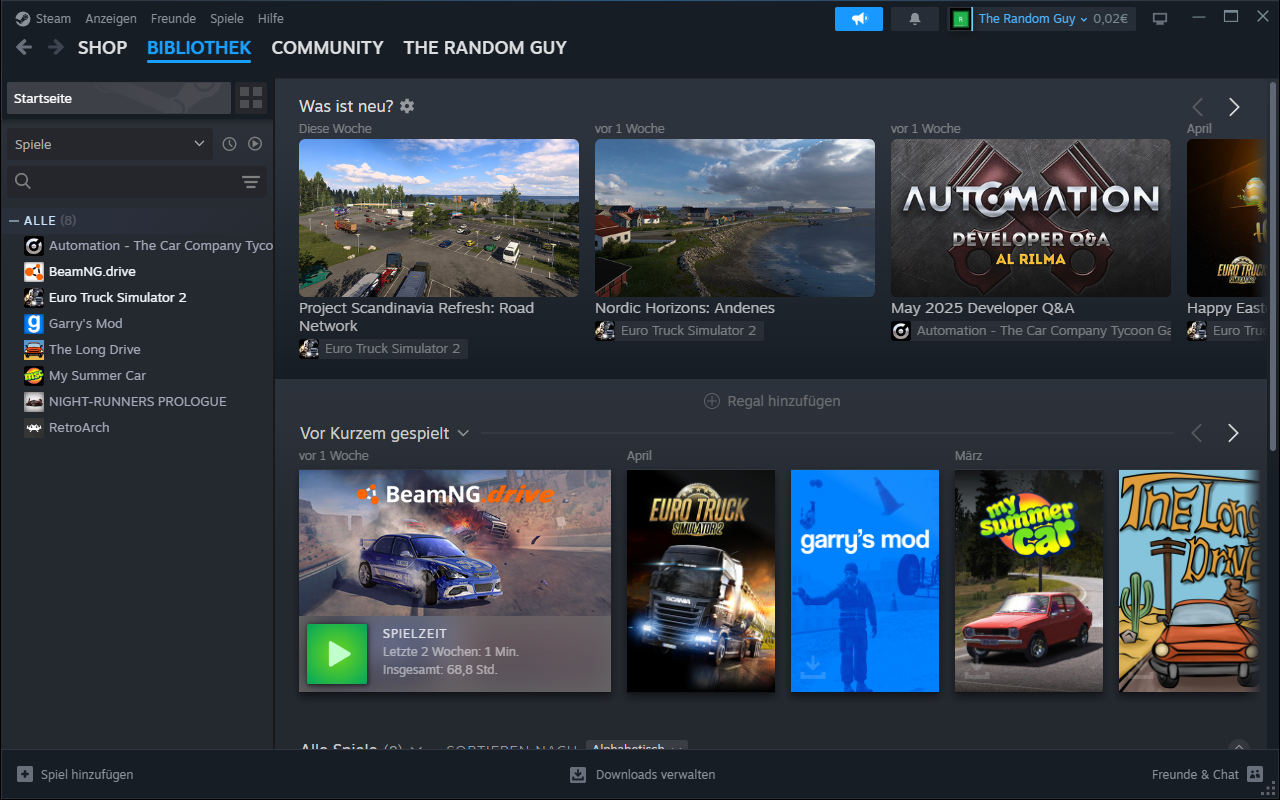1280x800 pixels.
Task: Click the recent activity clock icon
Action: (x=229, y=144)
